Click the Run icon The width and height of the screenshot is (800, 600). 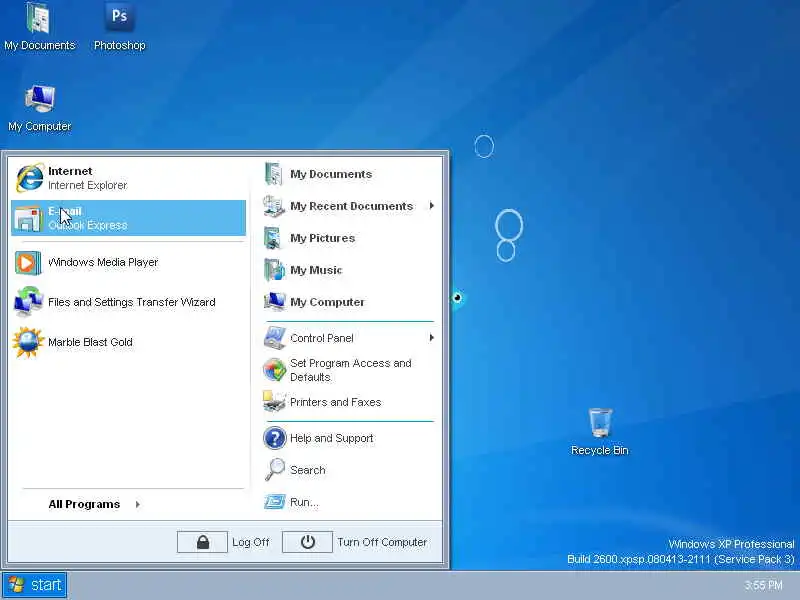[274, 502]
